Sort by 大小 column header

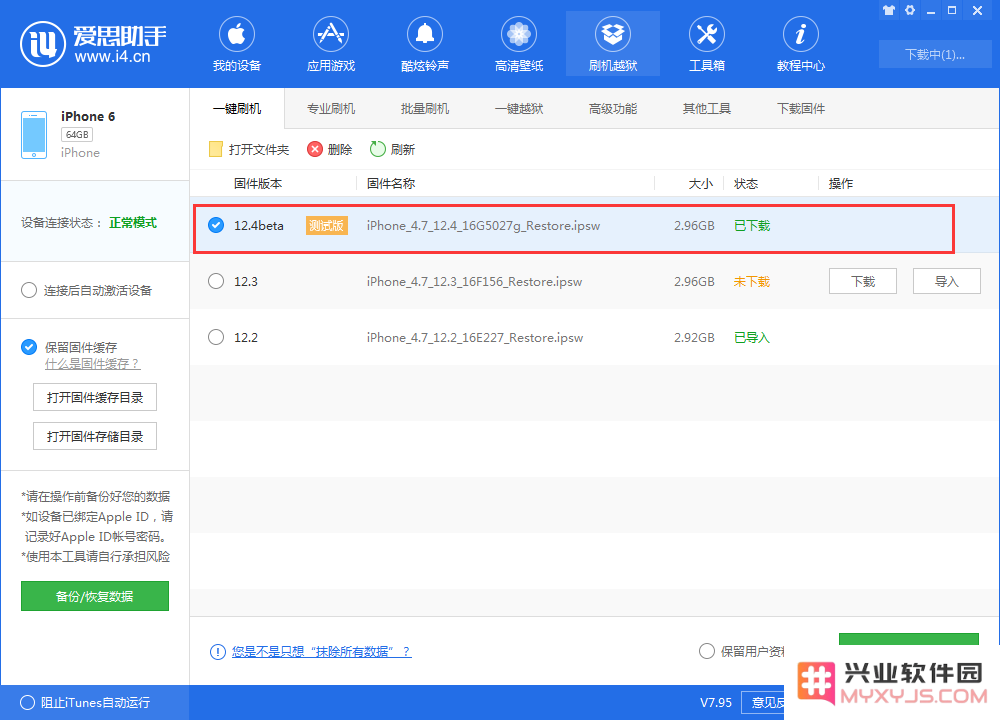tap(700, 184)
